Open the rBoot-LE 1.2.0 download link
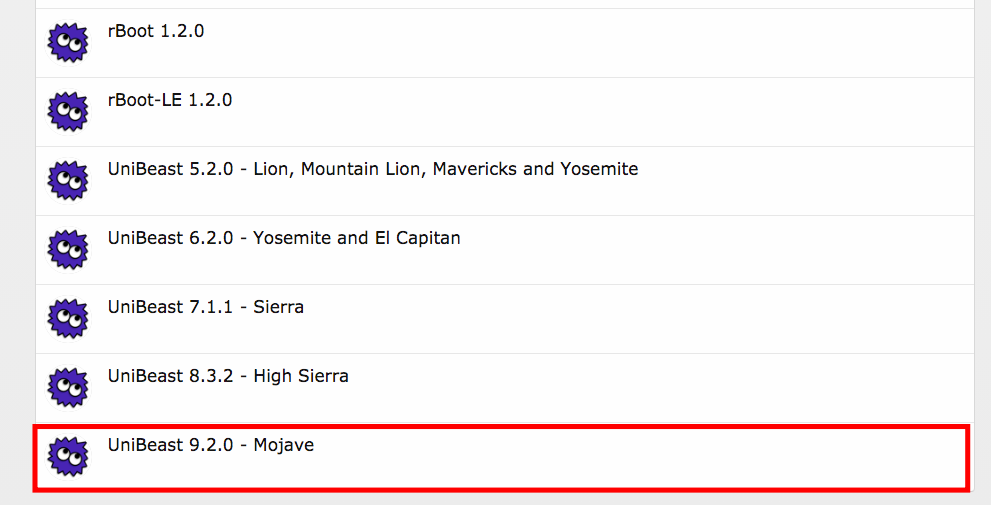This screenshot has width=991, height=505. pyautogui.click(x=170, y=100)
